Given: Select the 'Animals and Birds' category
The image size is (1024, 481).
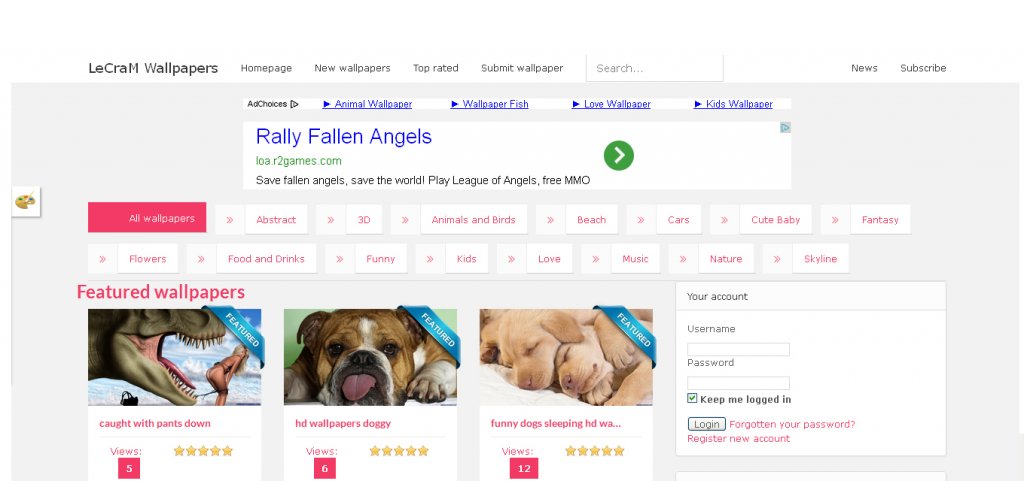Looking at the screenshot, I should click(473, 220).
